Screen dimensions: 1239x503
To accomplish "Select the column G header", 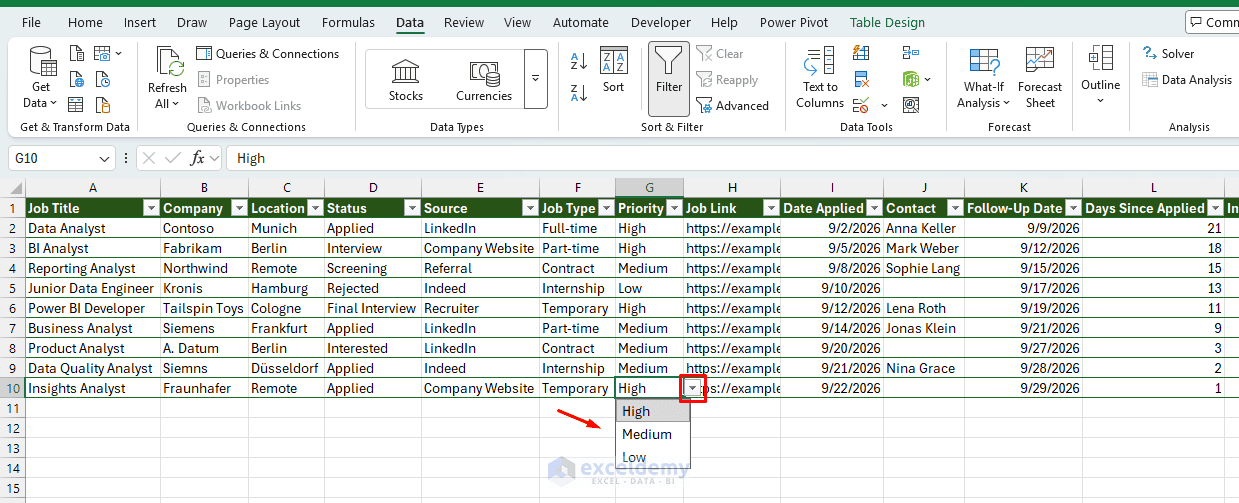I will 649,187.
